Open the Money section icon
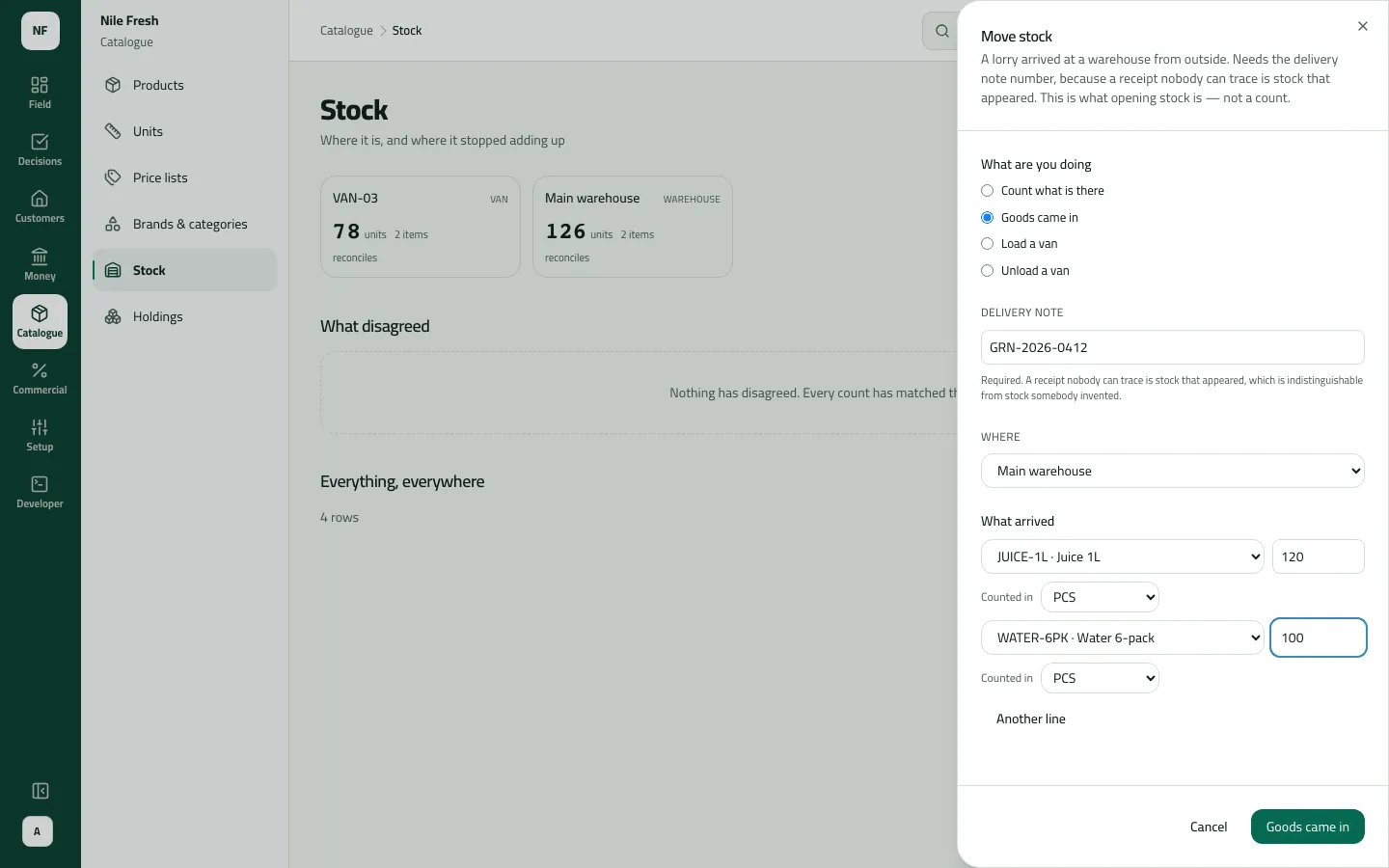This screenshot has height=868, width=1389. tap(40, 264)
